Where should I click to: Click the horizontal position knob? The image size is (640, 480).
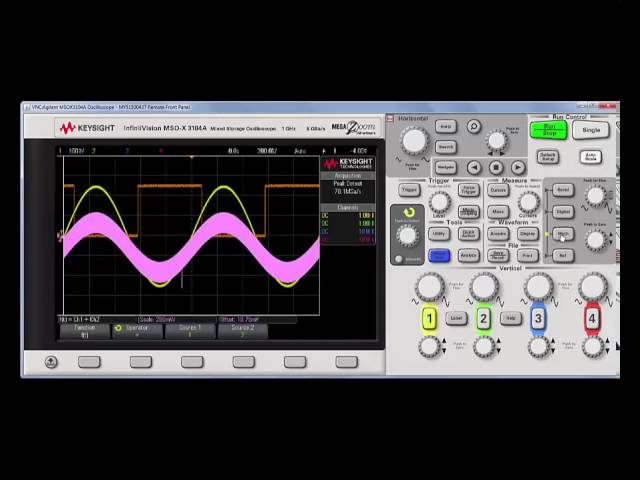click(496, 140)
